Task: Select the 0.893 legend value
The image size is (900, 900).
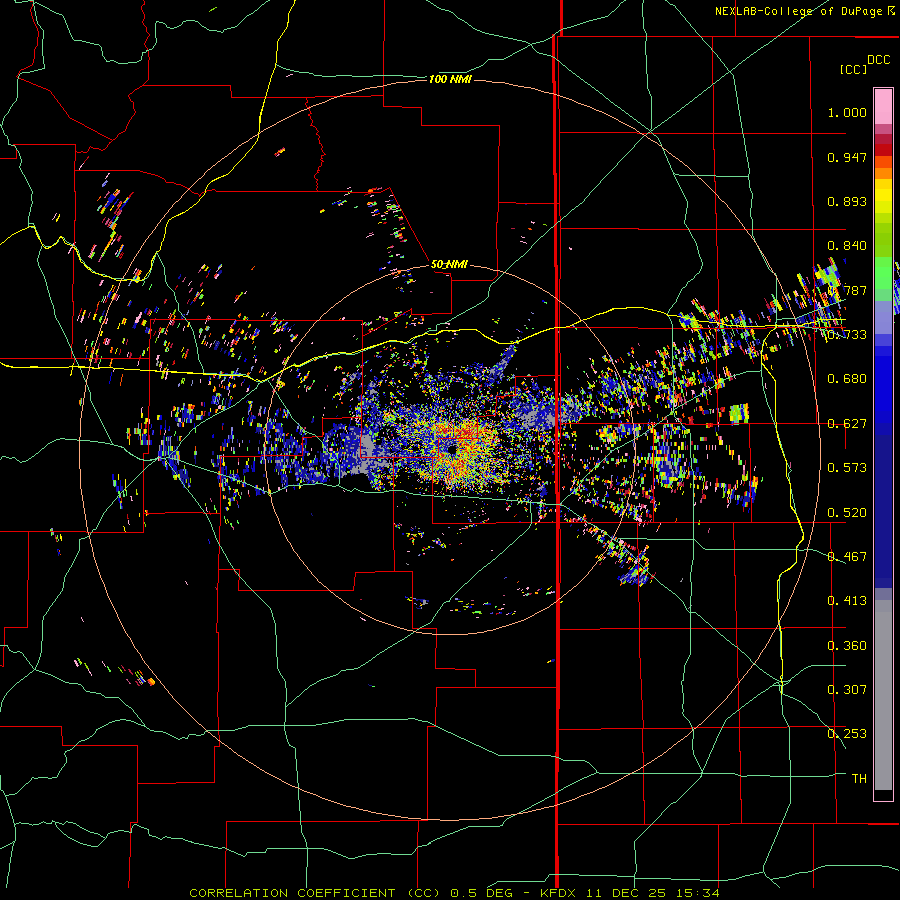Action: click(x=847, y=201)
